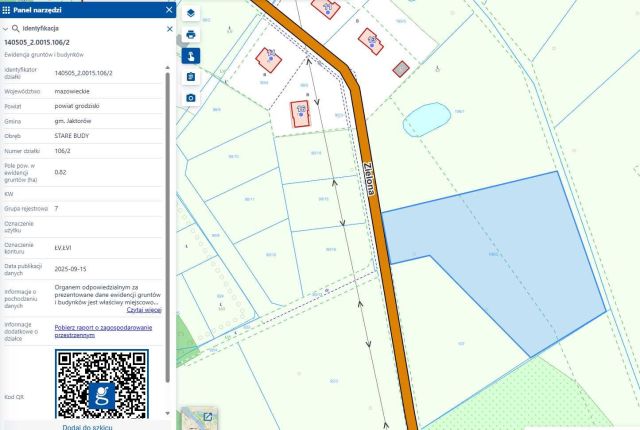Screen dimensions: 640x430
Task: Click the gray building on the map
Action: coord(401,69)
